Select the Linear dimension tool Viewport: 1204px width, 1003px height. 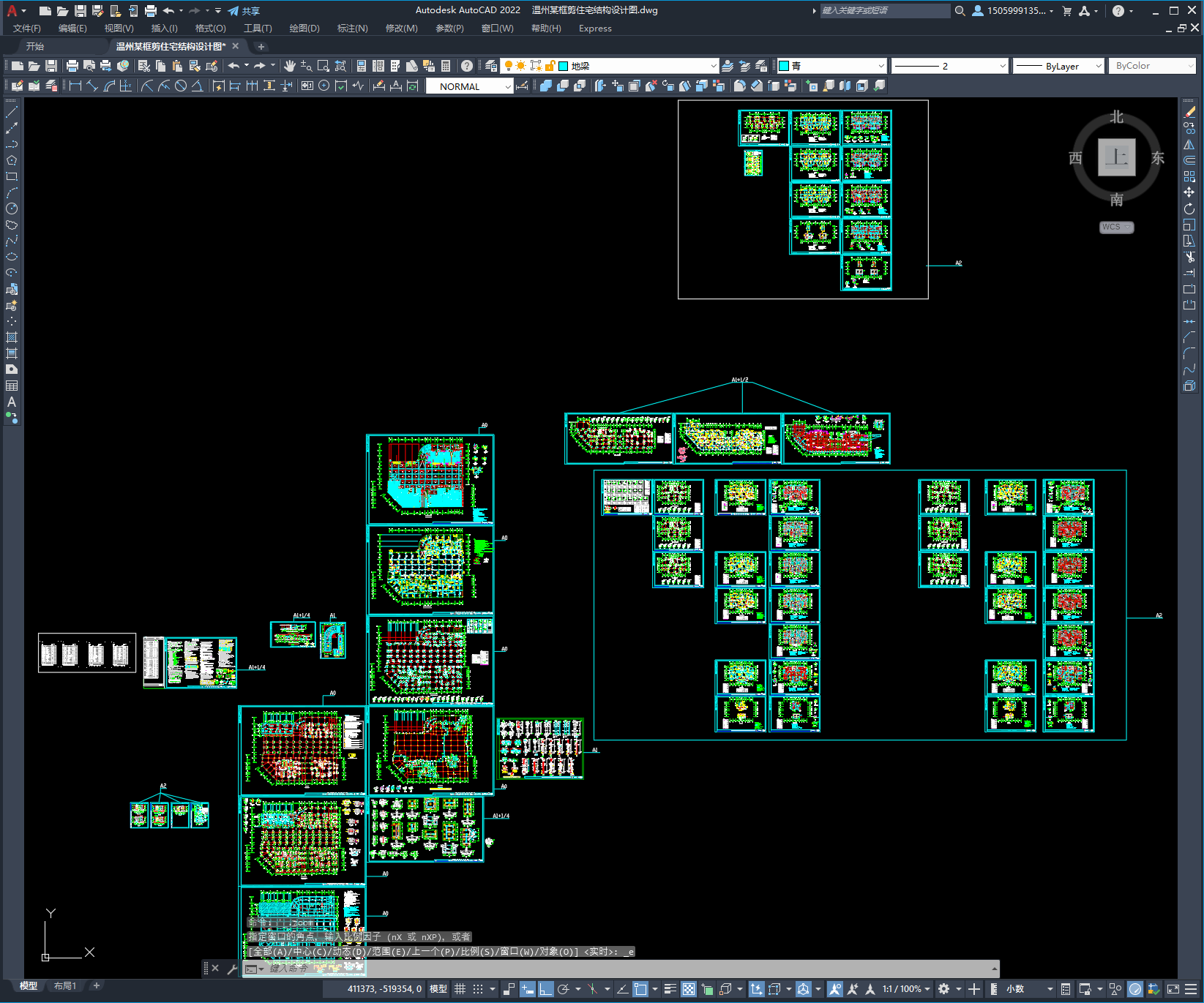coord(75,86)
